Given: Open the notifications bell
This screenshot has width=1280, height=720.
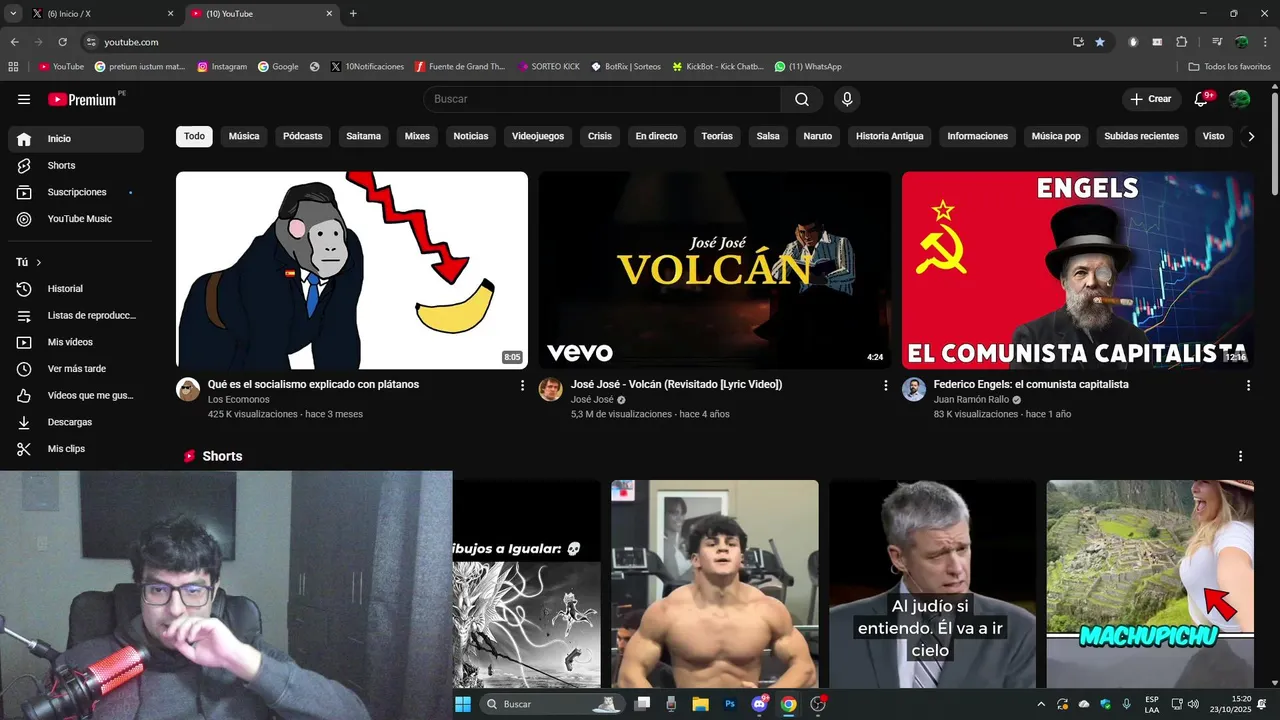Looking at the screenshot, I should point(1203,99).
